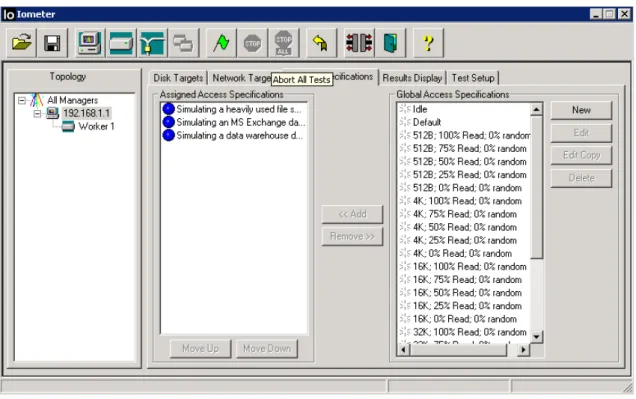The height and width of the screenshot is (399, 636).
Task: Save configuration with the floppy disk icon
Action: [x=52, y=43]
